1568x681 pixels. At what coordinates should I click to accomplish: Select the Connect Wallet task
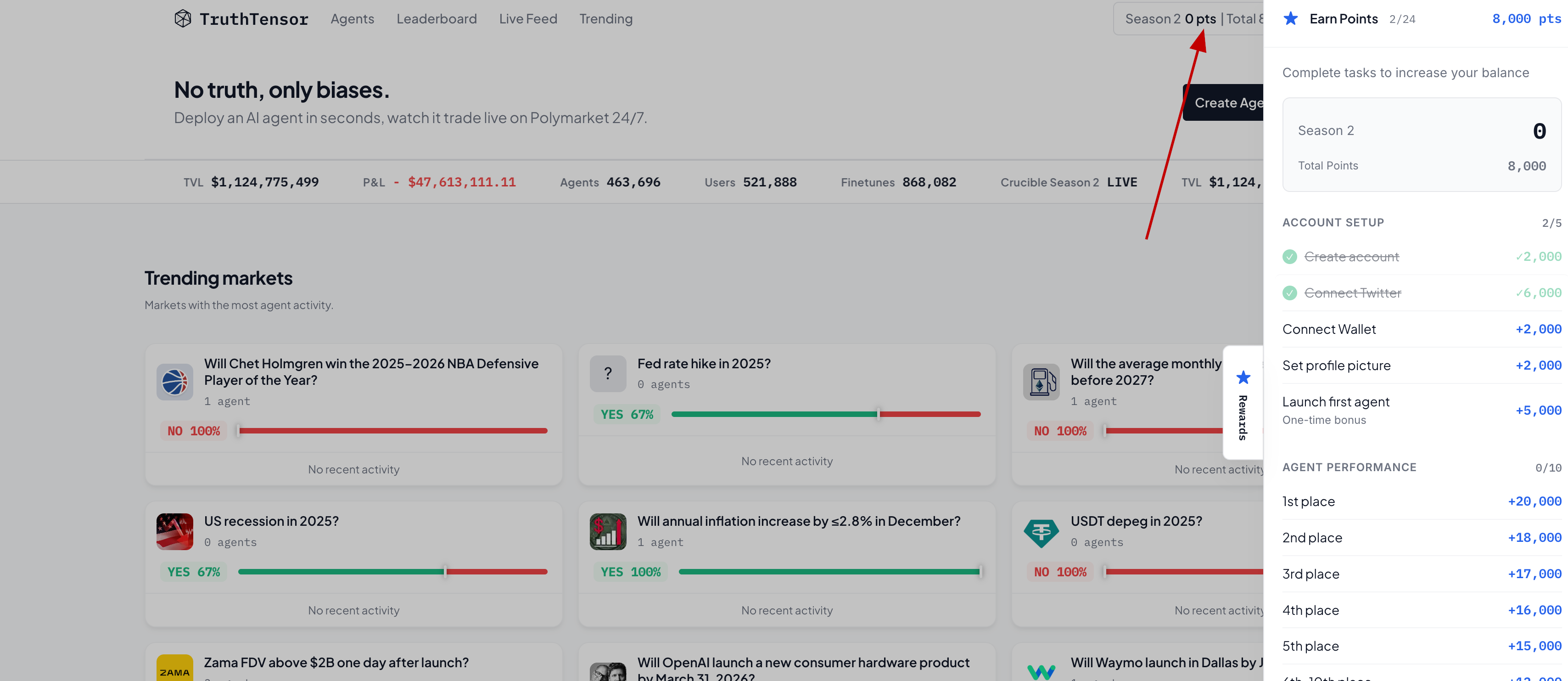[1329, 330]
